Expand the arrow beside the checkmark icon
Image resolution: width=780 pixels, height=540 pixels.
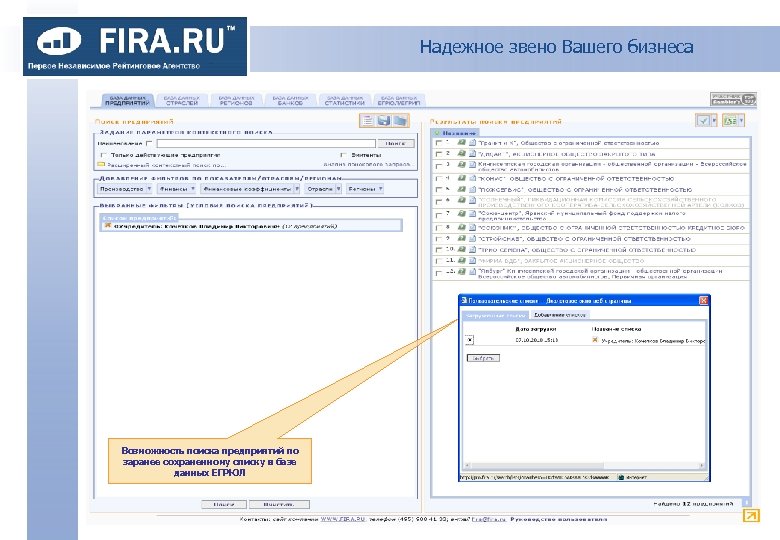click(x=714, y=120)
